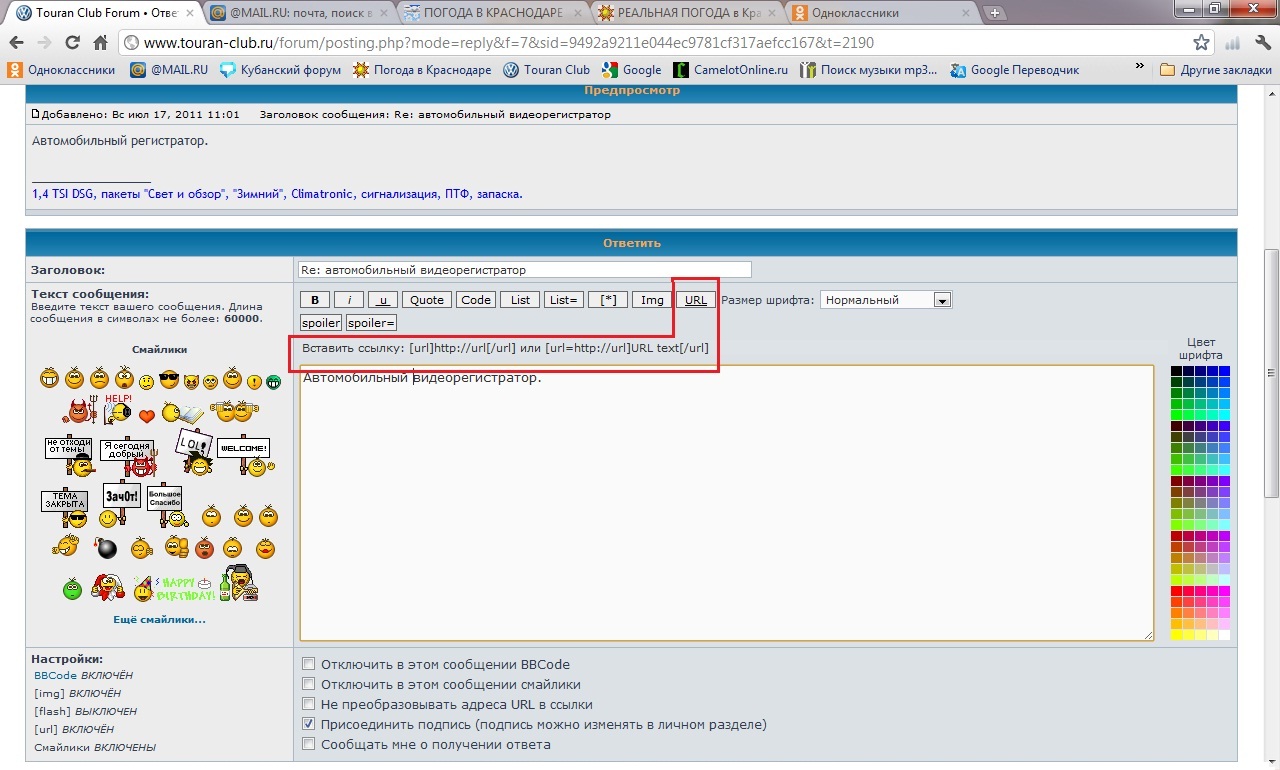Click the bold B formatting button
The height and width of the screenshot is (770, 1280).
315,300
